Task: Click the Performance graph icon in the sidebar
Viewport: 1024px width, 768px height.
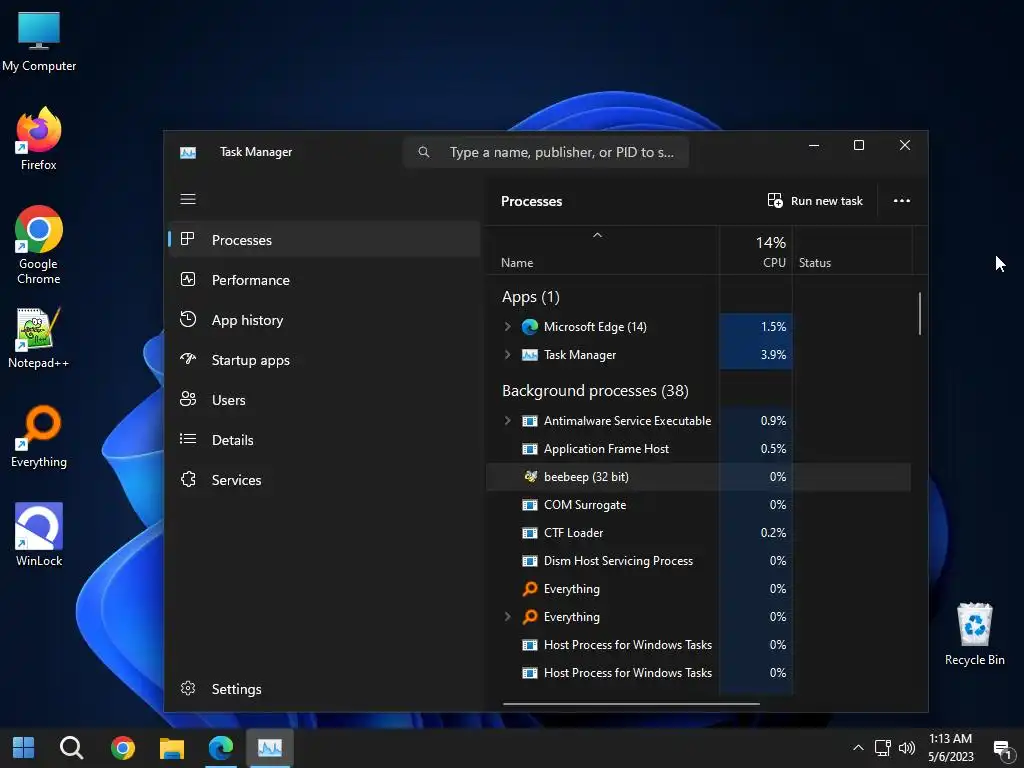Action: point(187,280)
